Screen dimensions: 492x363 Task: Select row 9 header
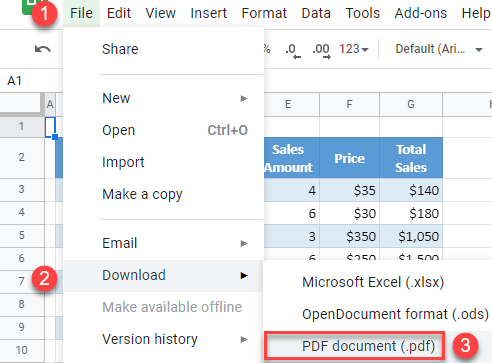click(22, 328)
